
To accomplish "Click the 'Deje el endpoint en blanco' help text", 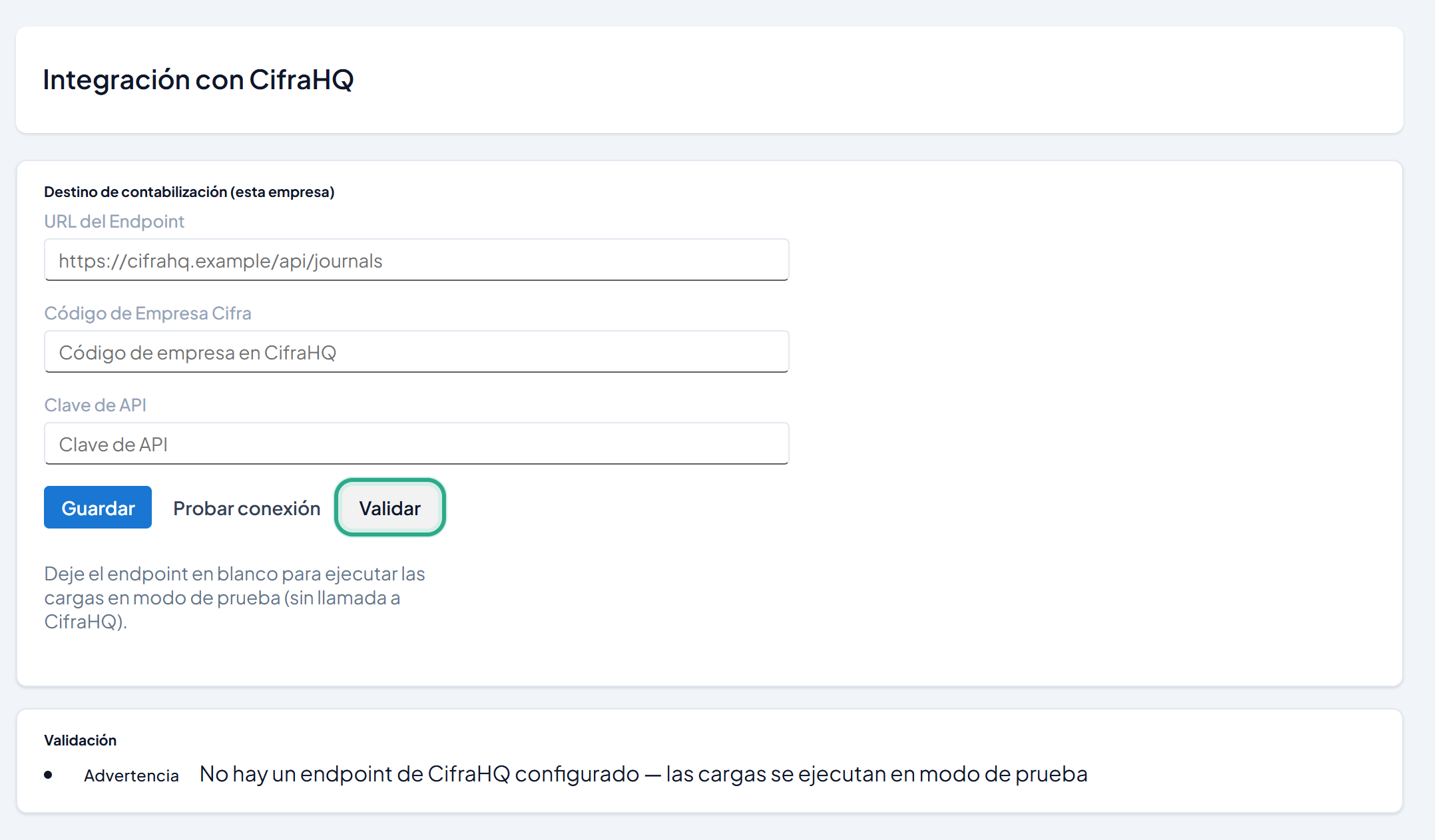I will (x=234, y=598).
